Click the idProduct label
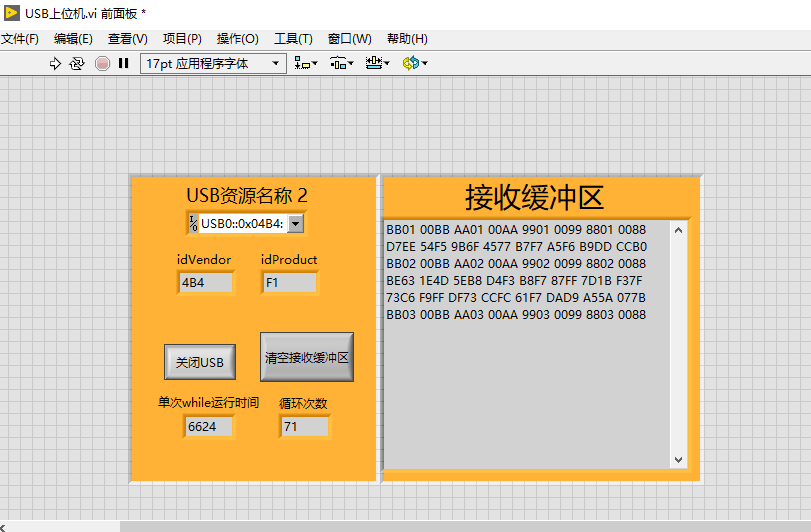 (289, 260)
